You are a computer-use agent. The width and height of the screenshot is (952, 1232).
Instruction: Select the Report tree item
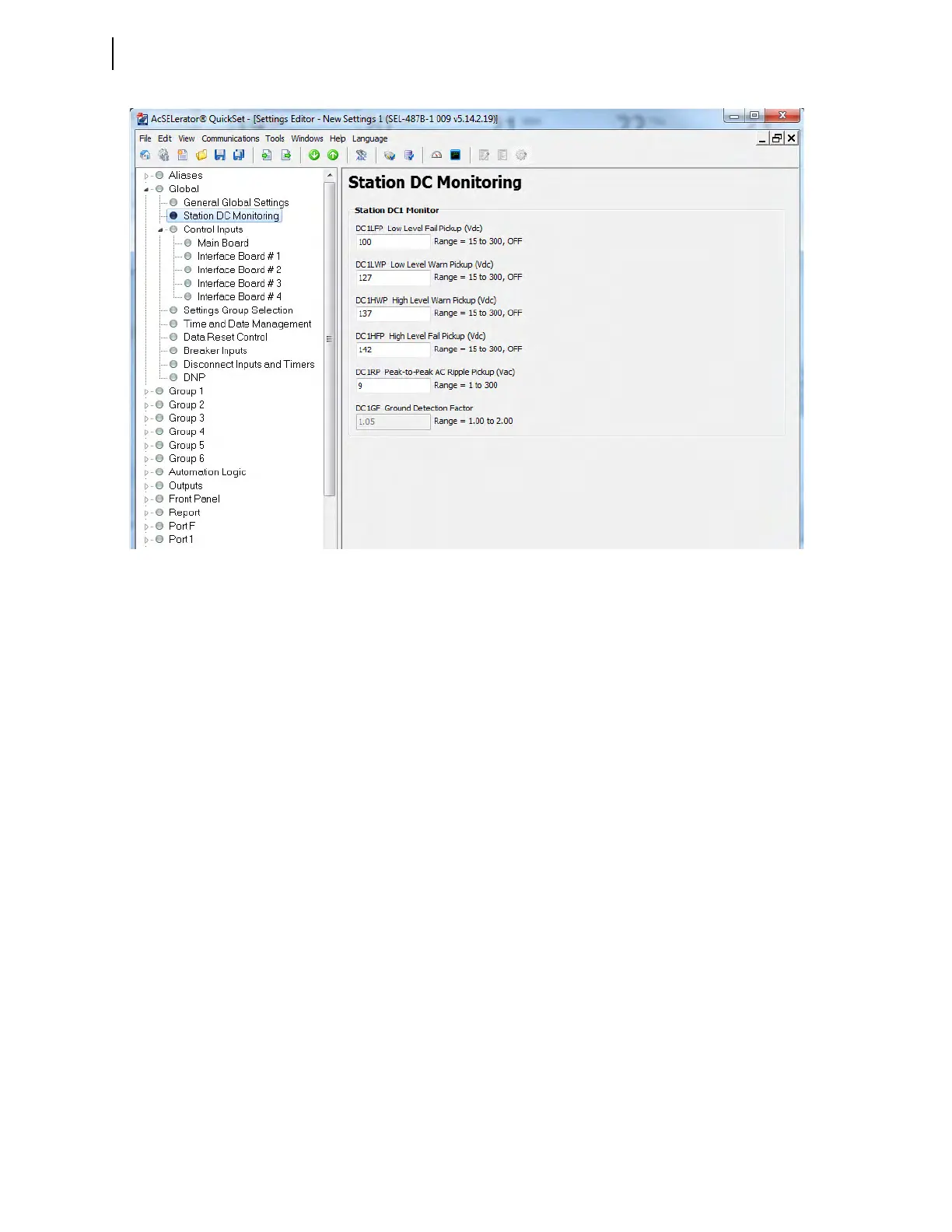[x=184, y=513]
